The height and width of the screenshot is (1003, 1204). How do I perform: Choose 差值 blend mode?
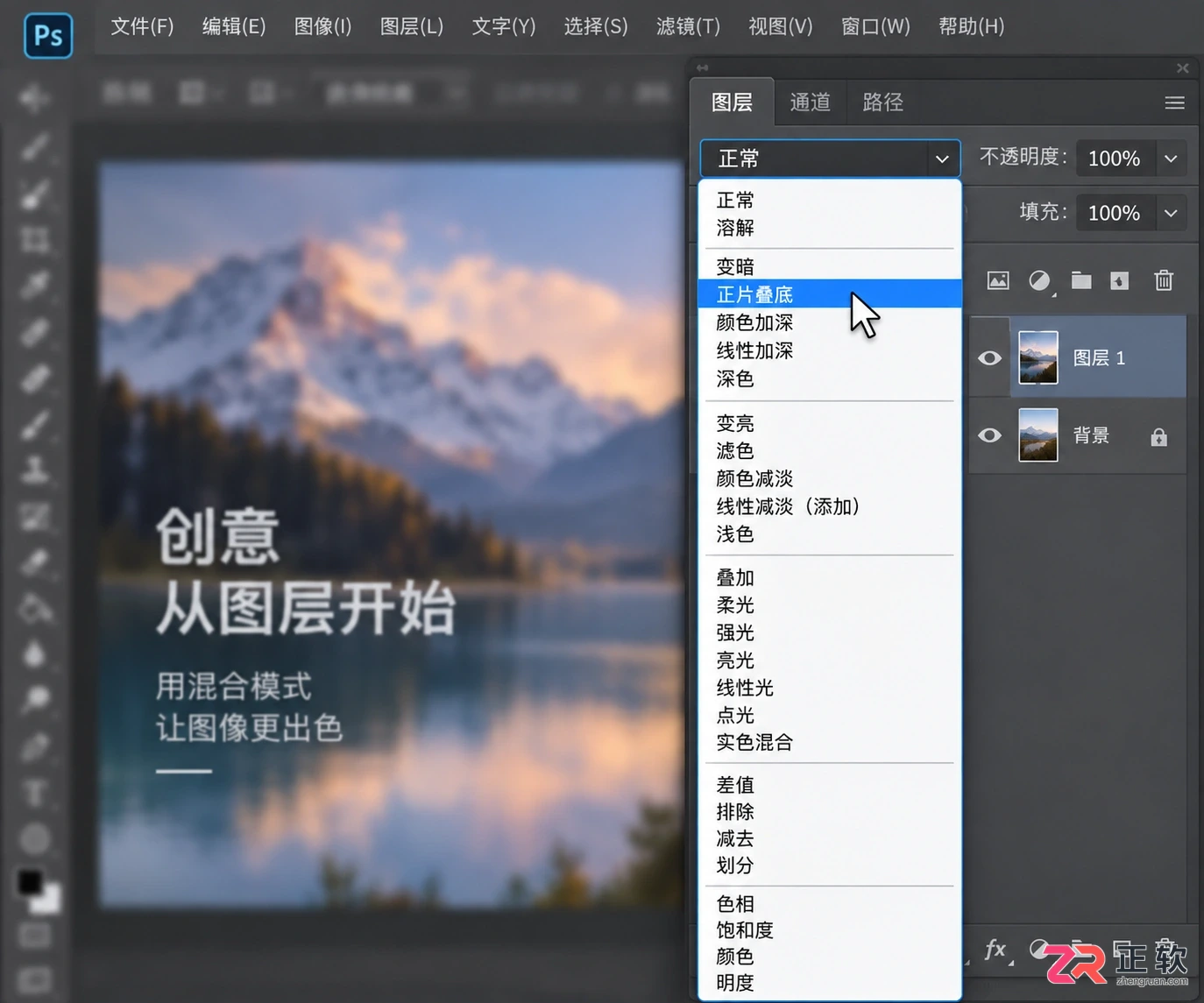tap(830, 785)
